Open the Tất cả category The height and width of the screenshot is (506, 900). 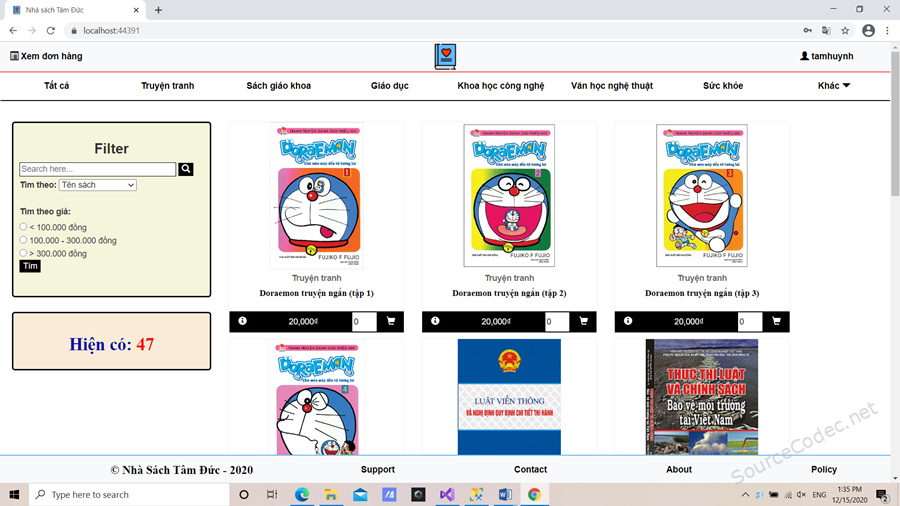tap(56, 85)
